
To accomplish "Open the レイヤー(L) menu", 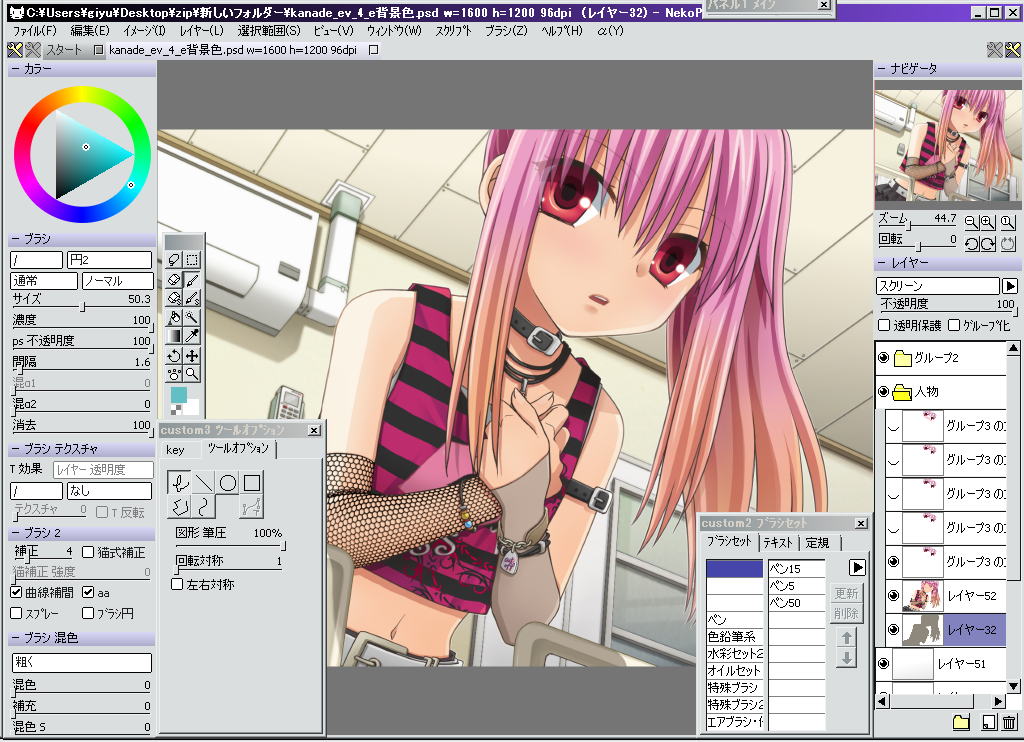I will coord(201,31).
